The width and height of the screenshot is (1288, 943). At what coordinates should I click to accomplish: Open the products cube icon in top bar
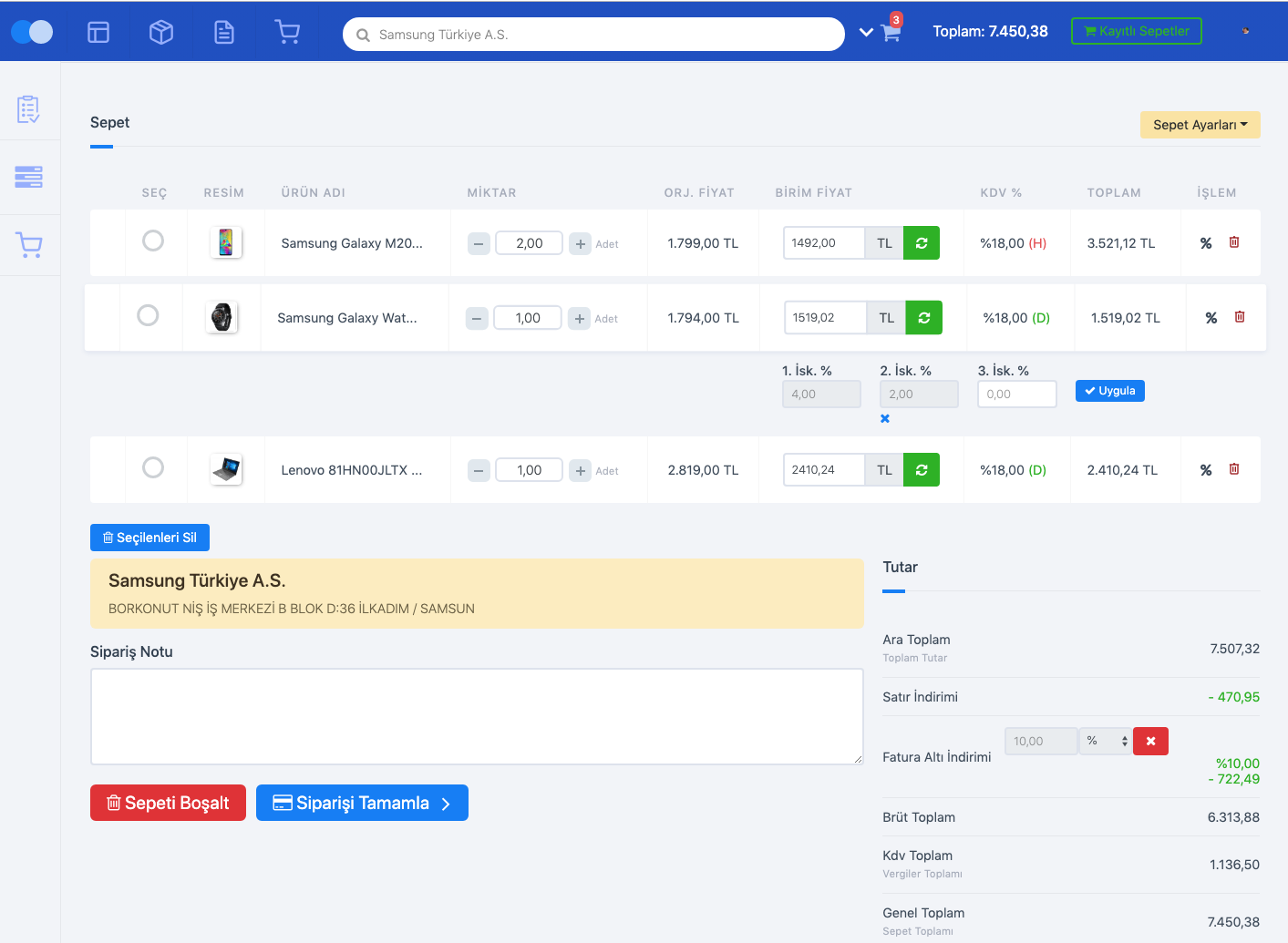coord(161,32)
